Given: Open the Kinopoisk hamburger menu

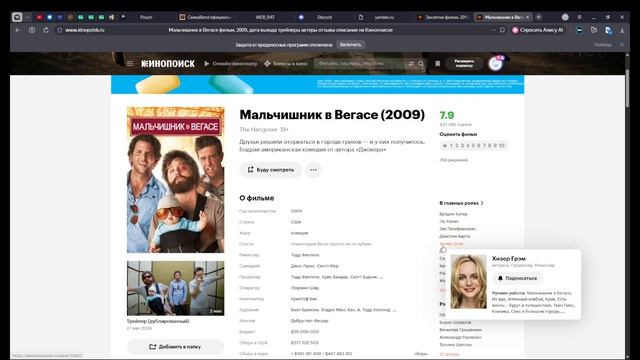Looking at the screenshot, I should coord(129,64).
